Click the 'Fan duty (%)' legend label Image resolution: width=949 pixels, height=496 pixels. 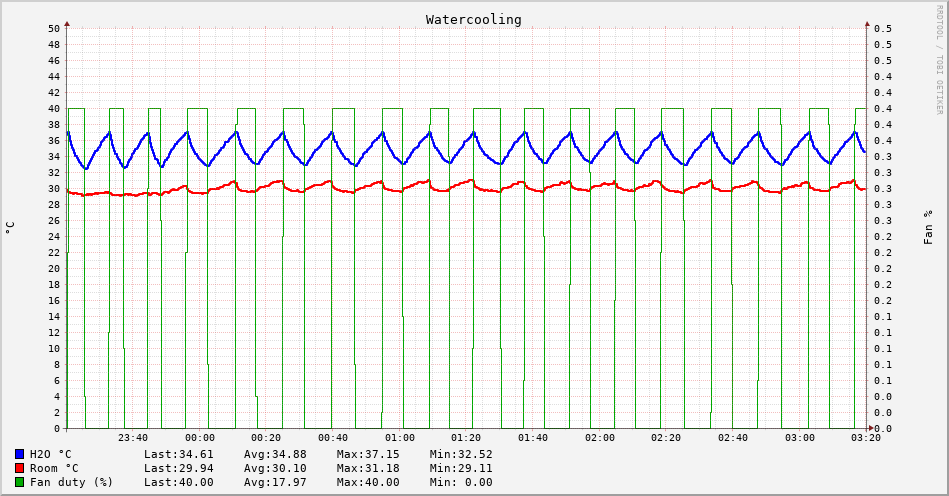point(72,482)
